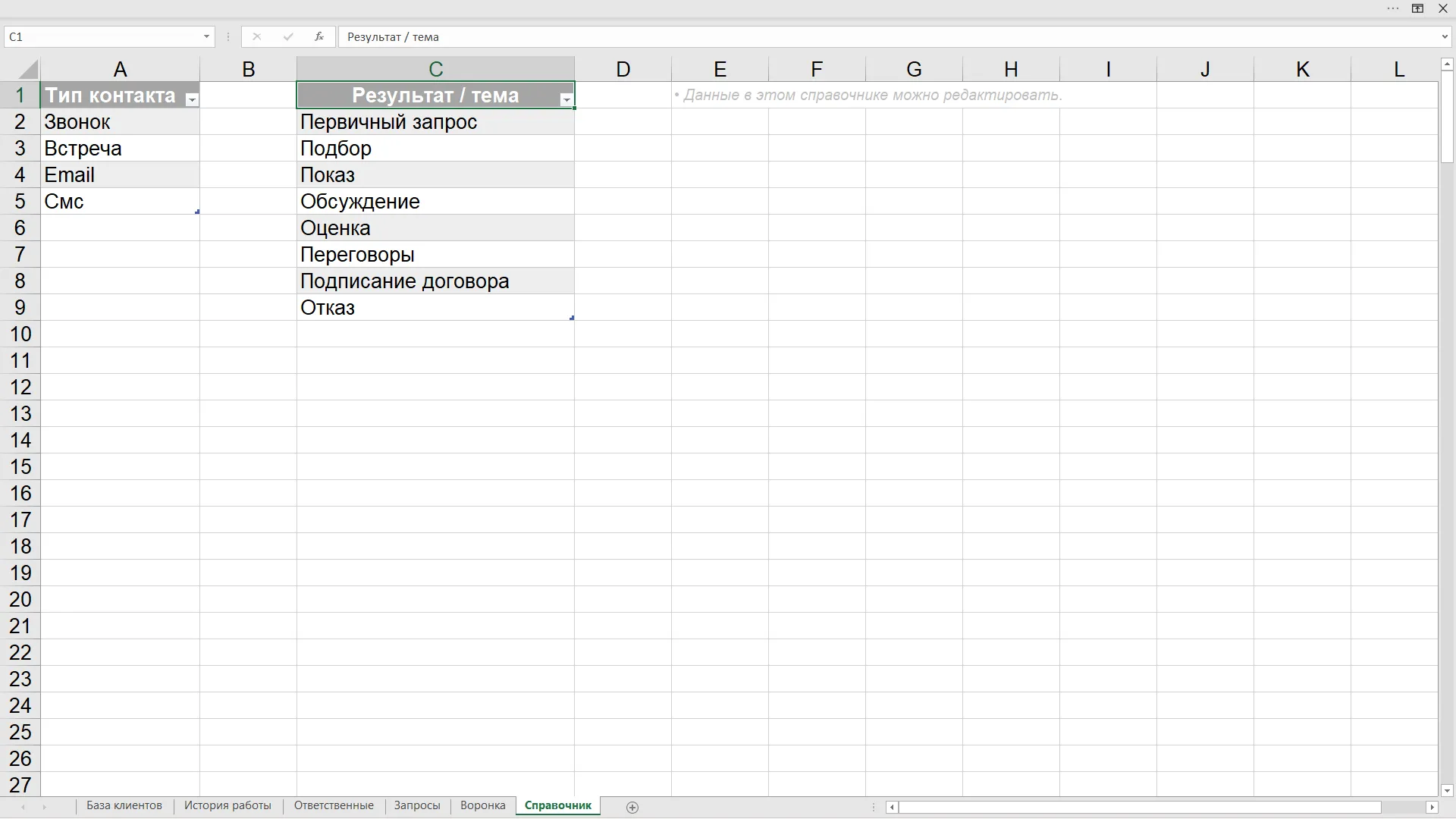Viewport: 1456px width, 819px height.
Task: Expand the formula bar chevron
Action: point(1444,36)
